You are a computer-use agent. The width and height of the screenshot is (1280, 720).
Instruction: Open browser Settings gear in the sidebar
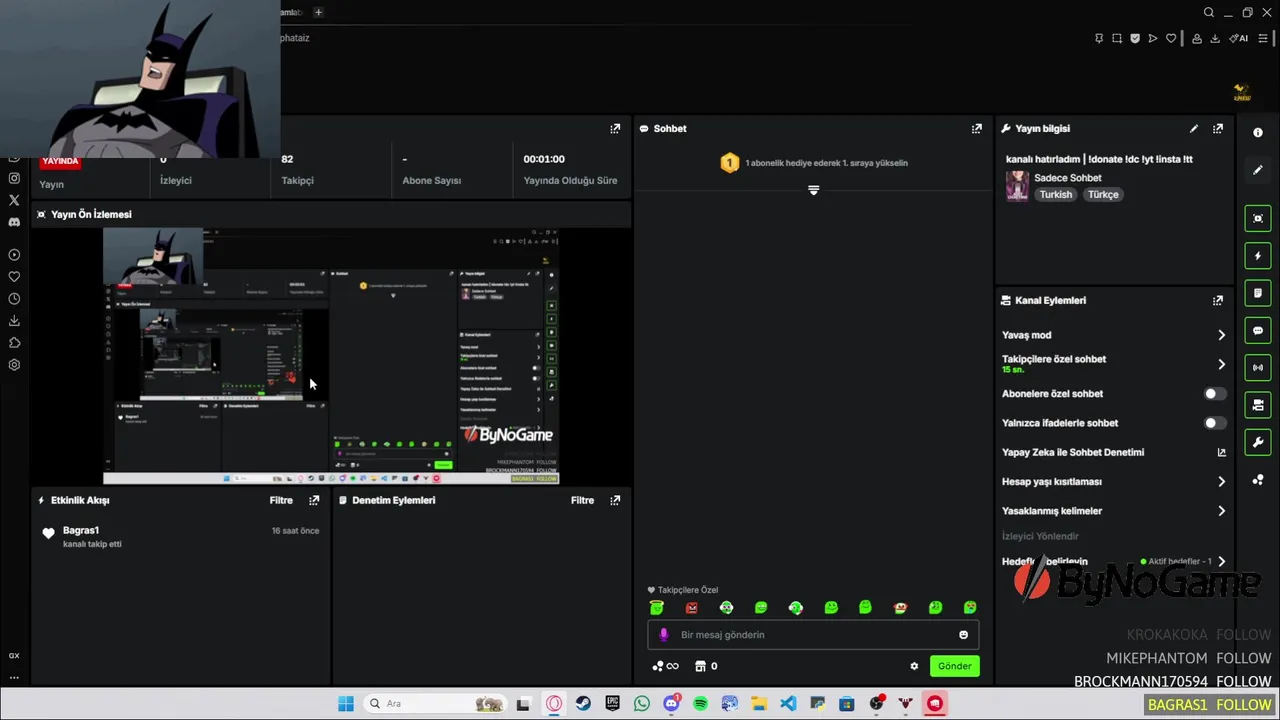pos(14,365)
